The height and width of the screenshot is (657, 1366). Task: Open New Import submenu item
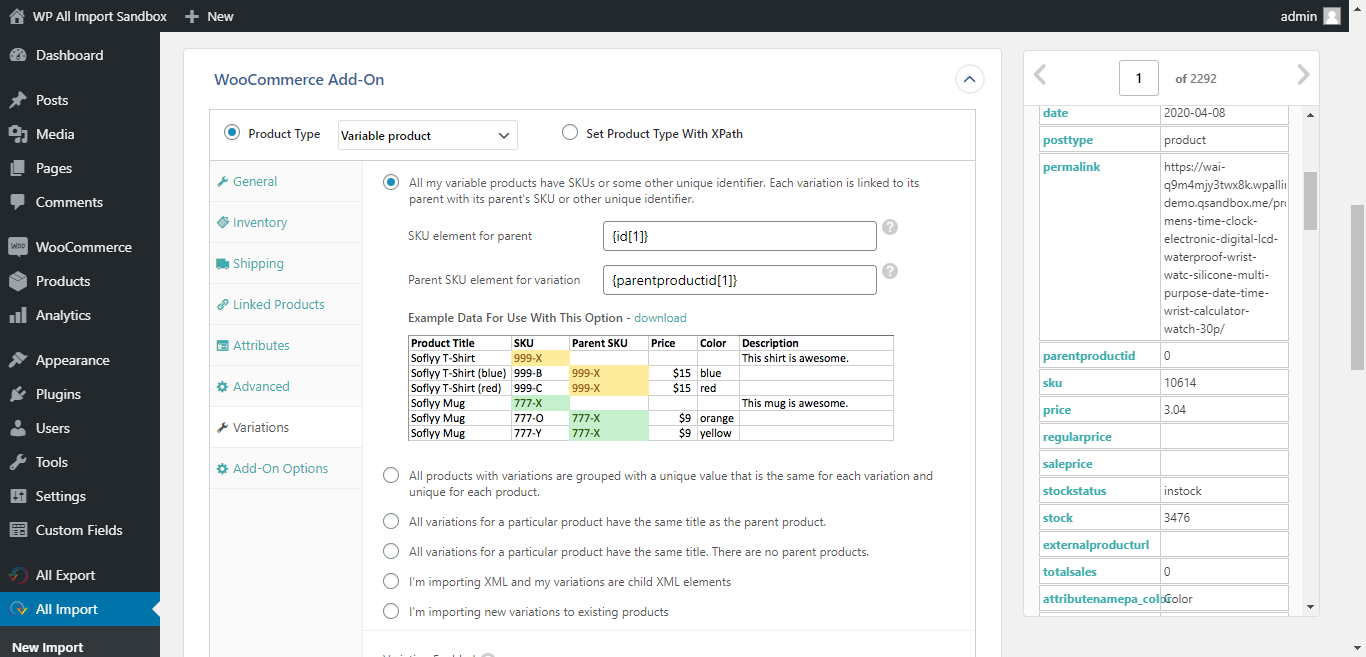48,647
